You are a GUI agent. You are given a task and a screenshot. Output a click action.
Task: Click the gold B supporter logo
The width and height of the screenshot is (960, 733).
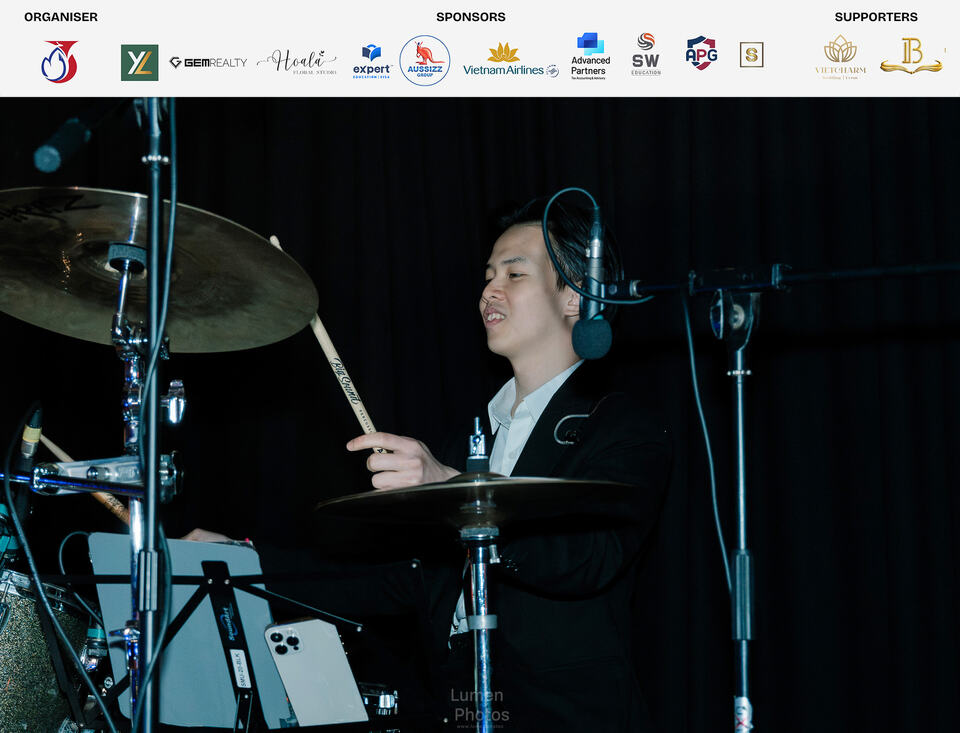pyautogui.click(x=912, y=56)
